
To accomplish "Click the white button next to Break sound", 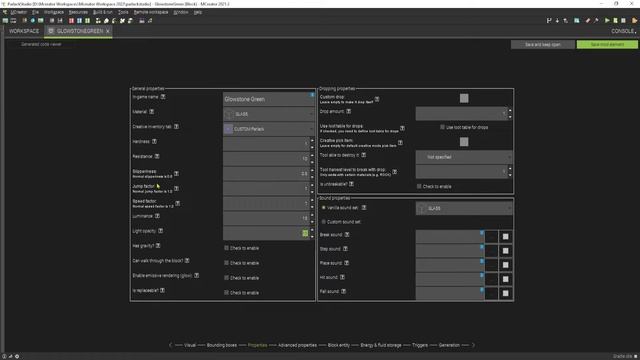I will pyautogui.click(x=505, y=237).
